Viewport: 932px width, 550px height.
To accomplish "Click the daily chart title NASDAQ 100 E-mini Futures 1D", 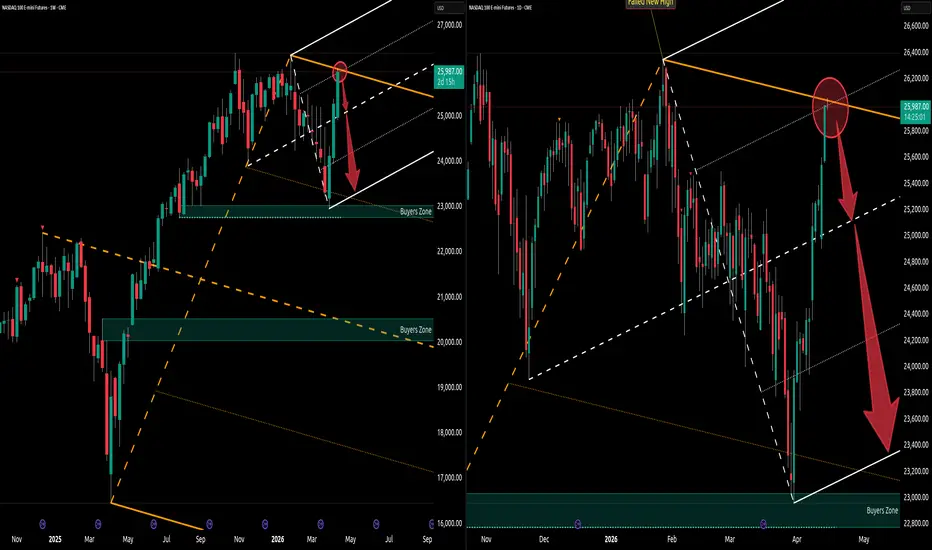I will click(500, 8).
